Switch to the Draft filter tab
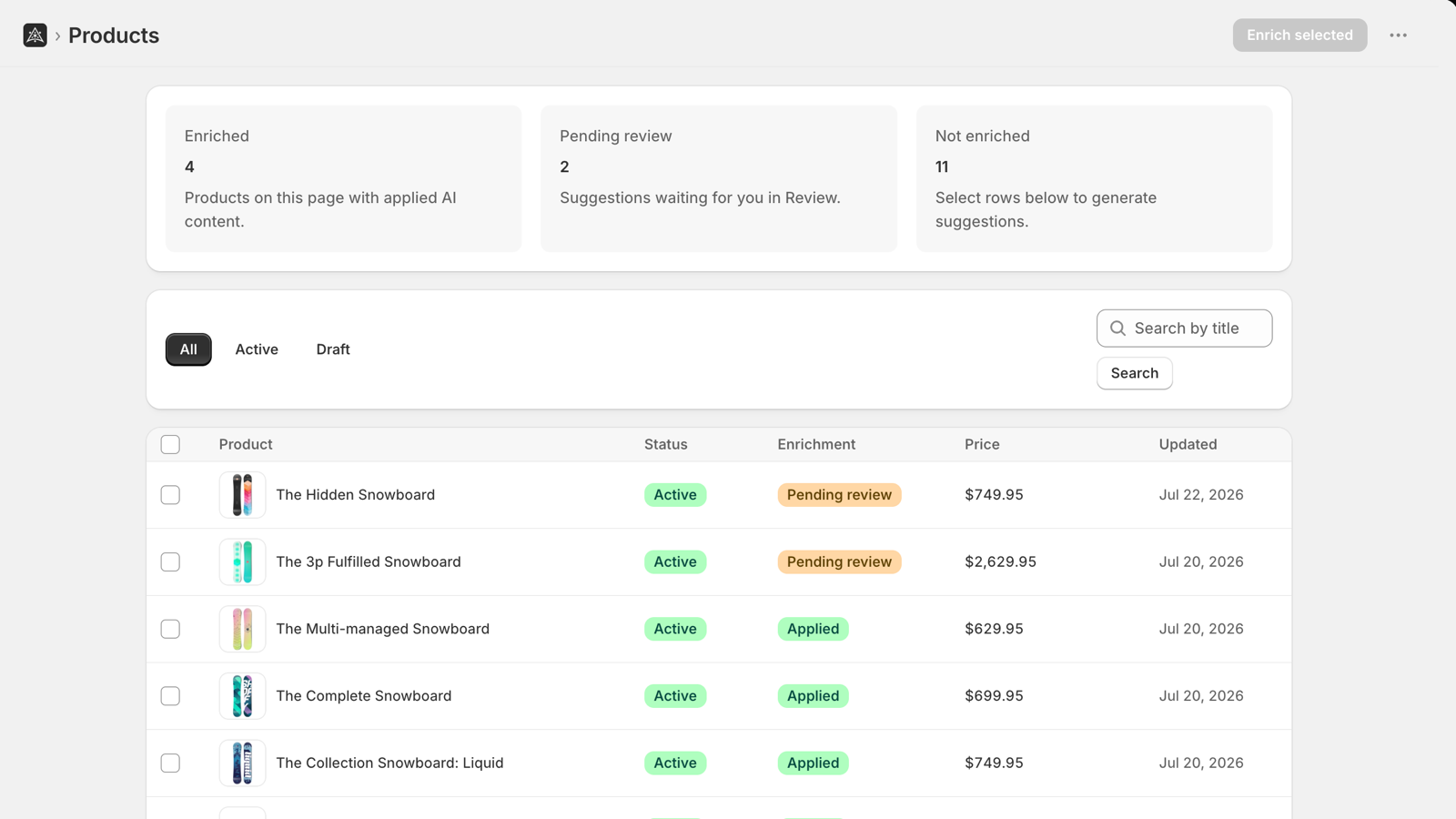The image size is (1456, 819). (333, 349)
